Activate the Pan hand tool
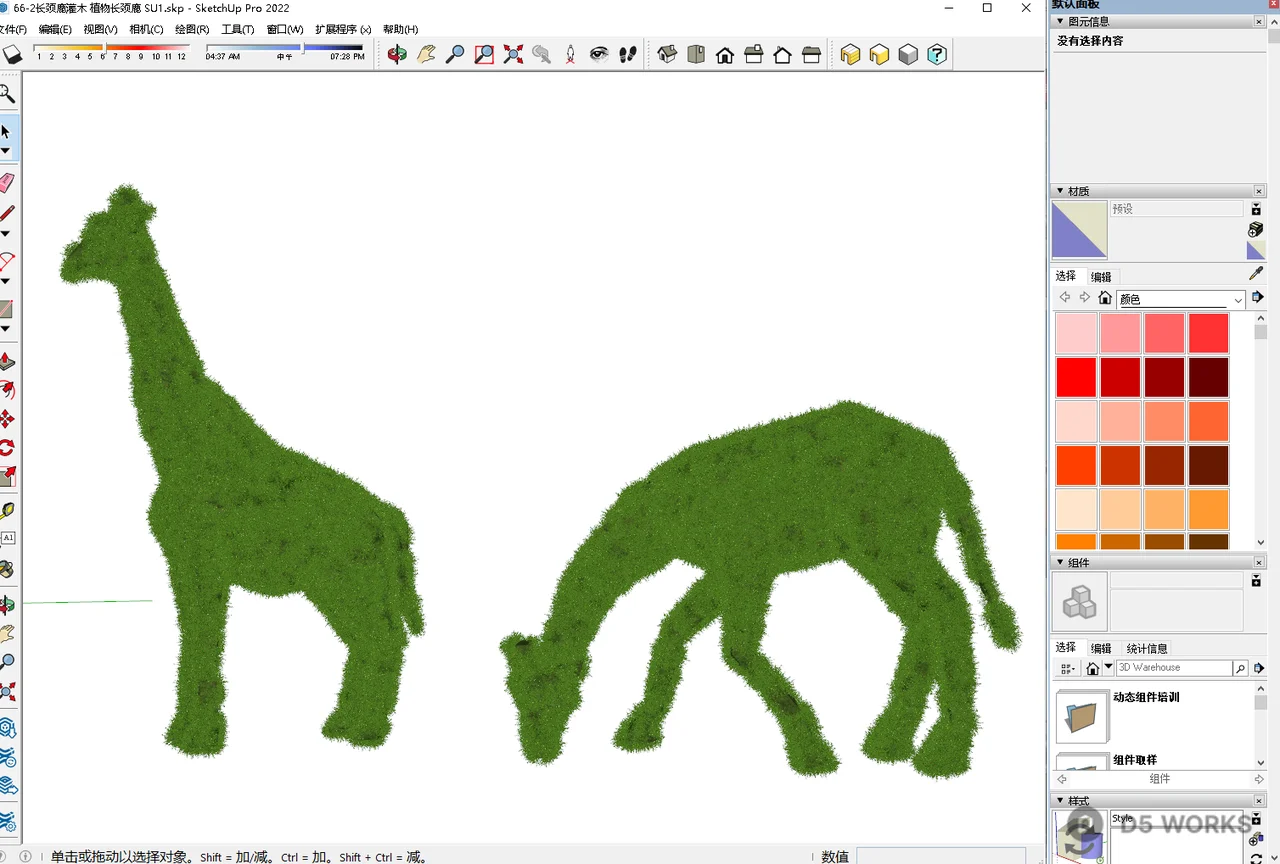This screenshot has width=1280, height=864. coord(426,54)
